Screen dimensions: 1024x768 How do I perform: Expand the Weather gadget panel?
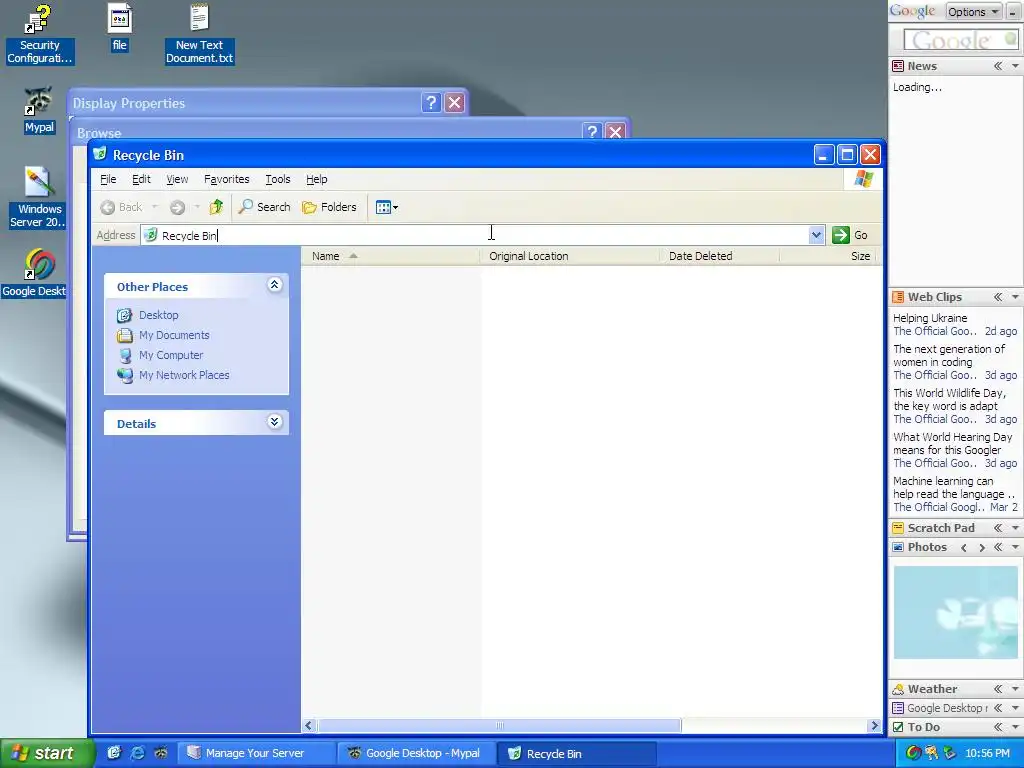(998, 689)
